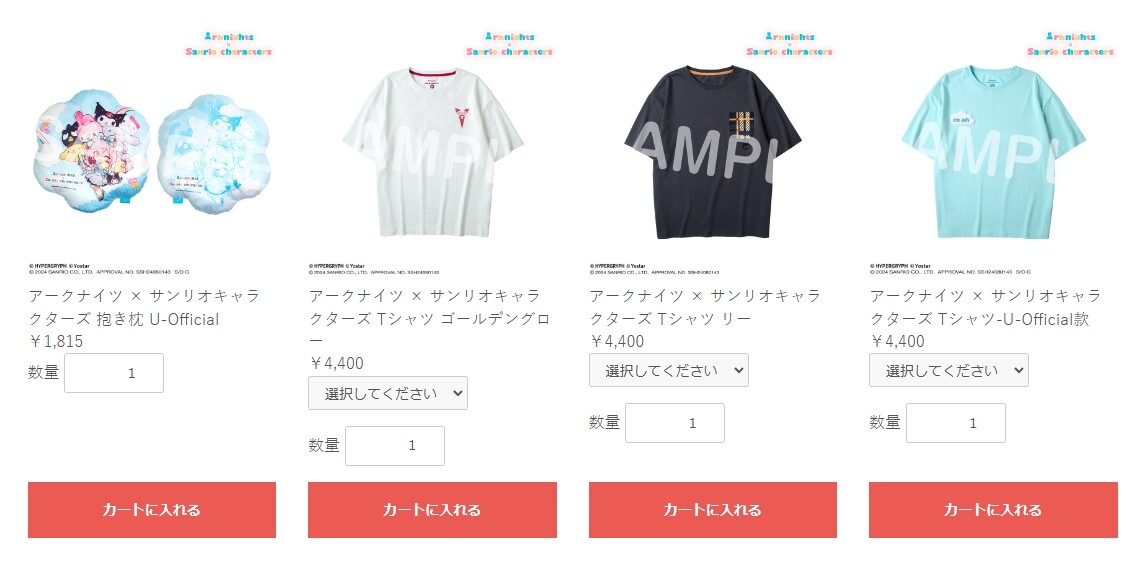
Task: Focus the quantity field for Lee T-shirt
Action: (674, 423)
